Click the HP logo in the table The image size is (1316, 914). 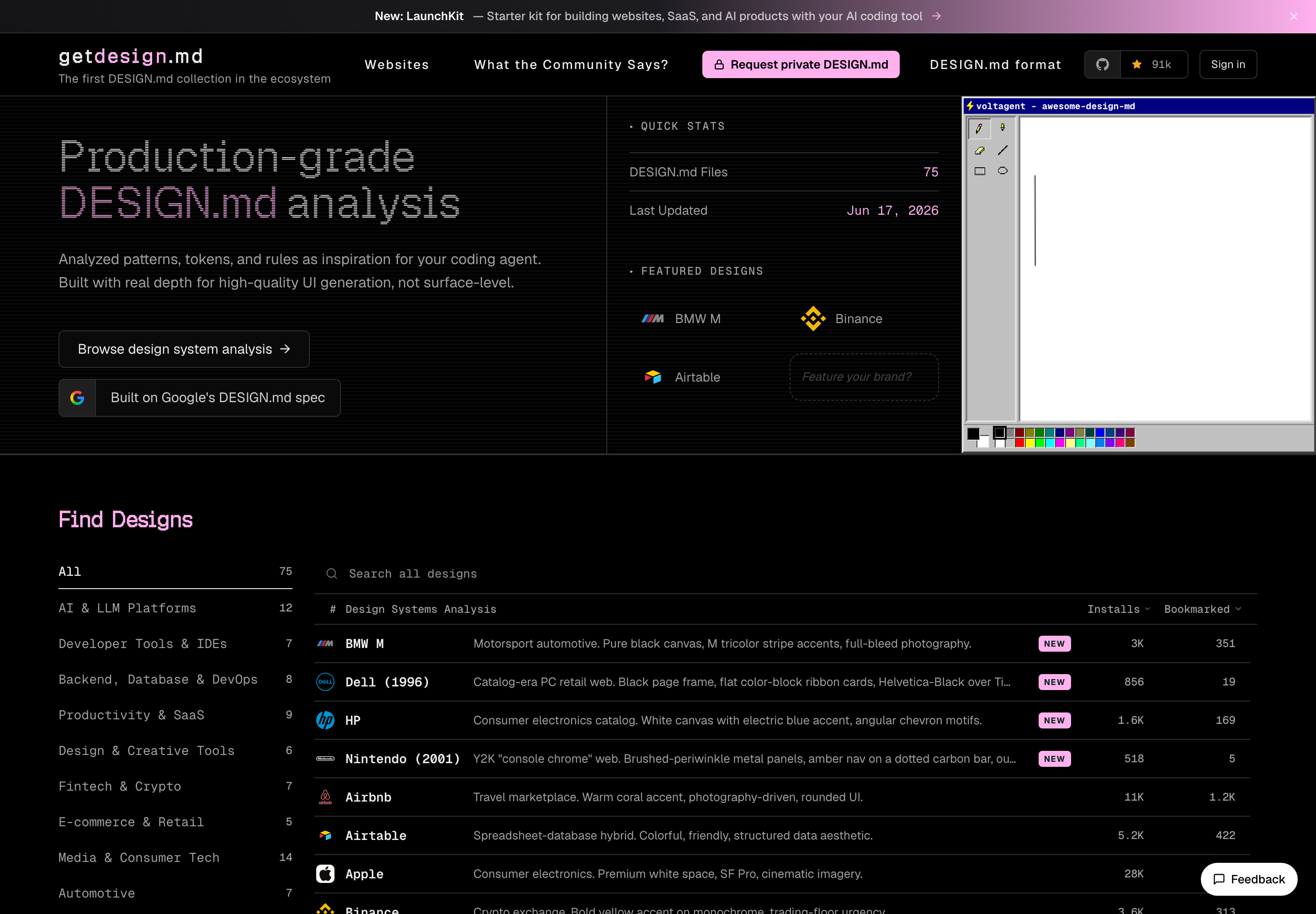click(x=325, y=720)
